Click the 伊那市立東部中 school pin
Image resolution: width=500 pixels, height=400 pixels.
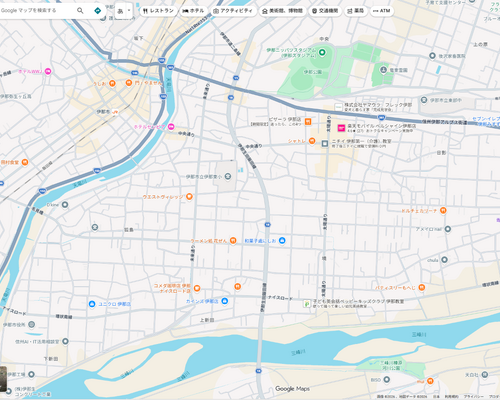pos(424,100)
